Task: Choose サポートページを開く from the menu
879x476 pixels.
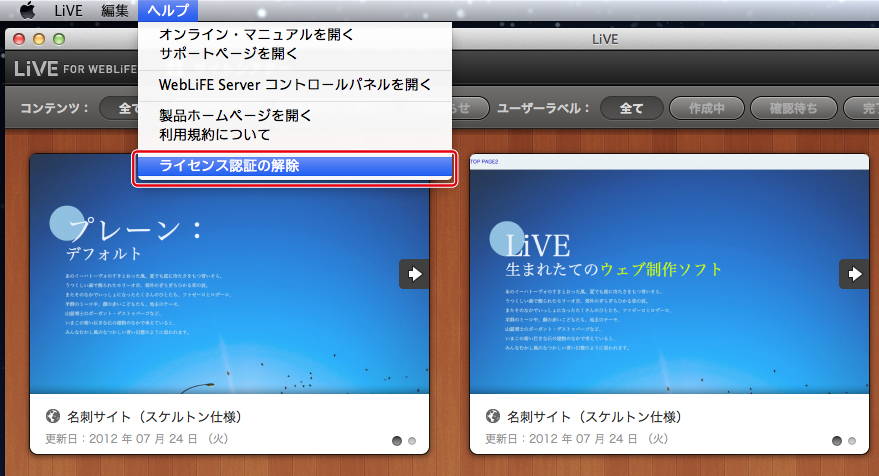Action: point(295,54)
